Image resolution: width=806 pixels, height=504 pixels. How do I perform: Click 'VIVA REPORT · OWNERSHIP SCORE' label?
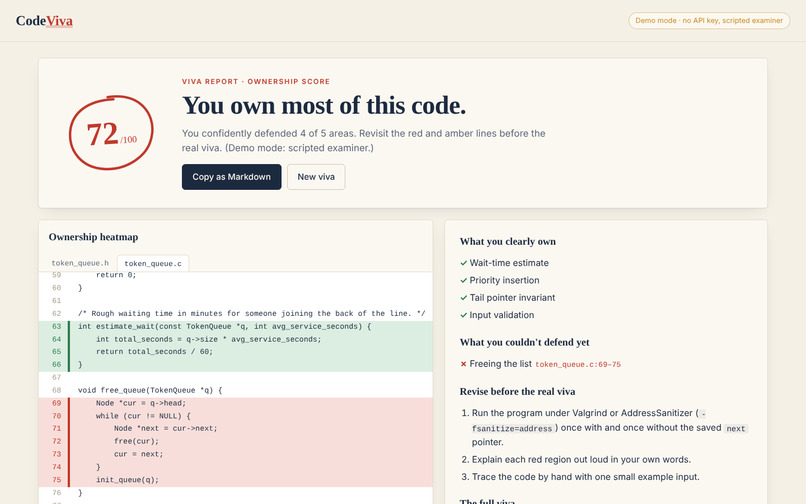click(256, 81)
